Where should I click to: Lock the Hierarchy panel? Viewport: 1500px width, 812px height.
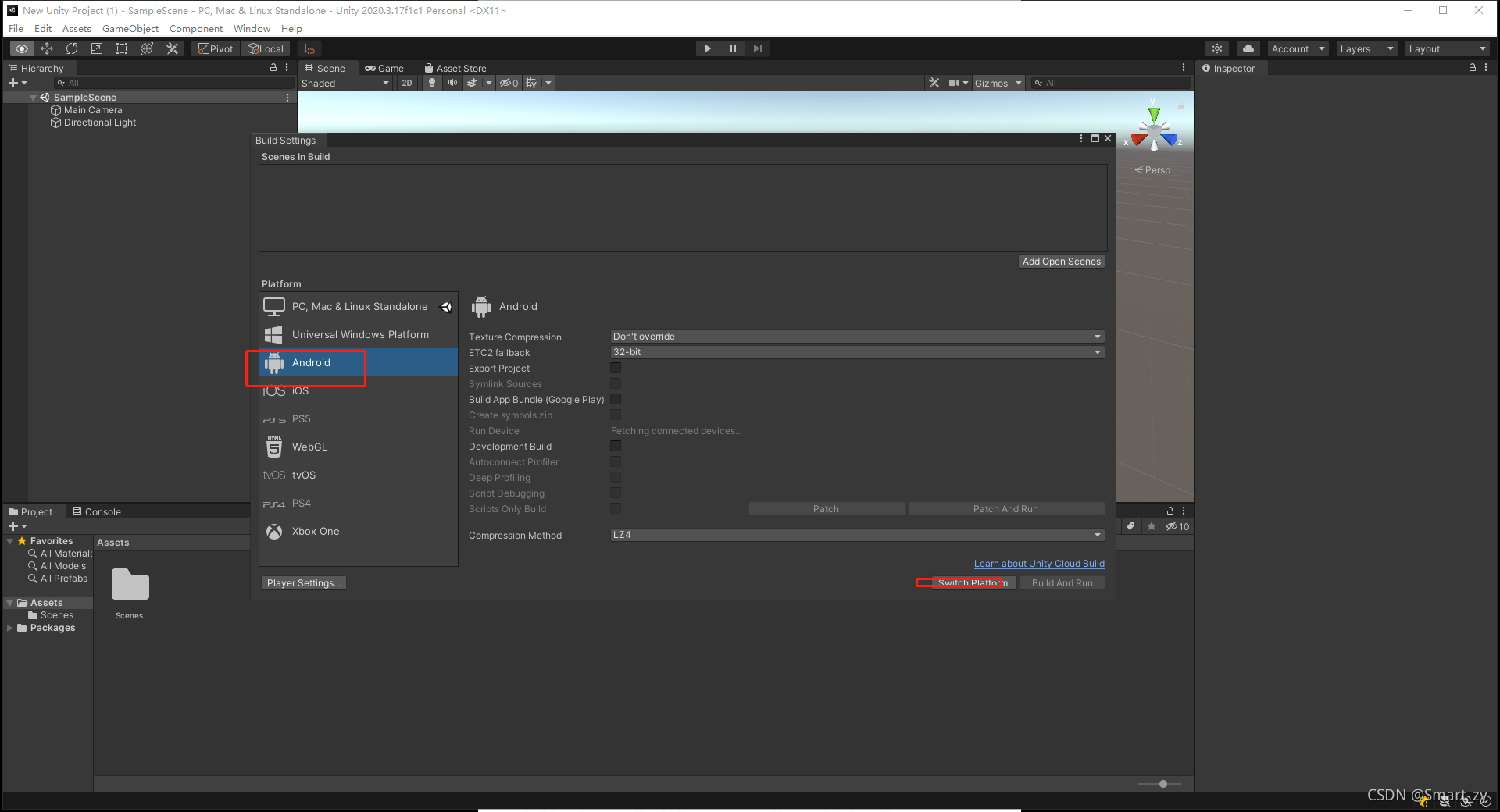pos(273,68)
